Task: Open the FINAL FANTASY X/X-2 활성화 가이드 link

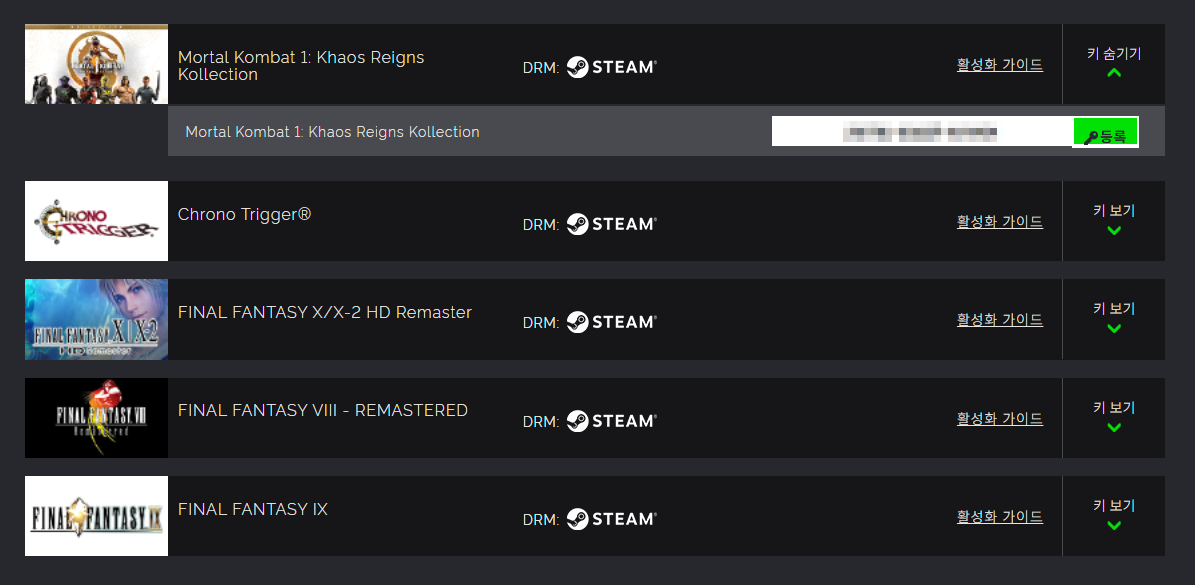Action: click(x=999, y=320)
